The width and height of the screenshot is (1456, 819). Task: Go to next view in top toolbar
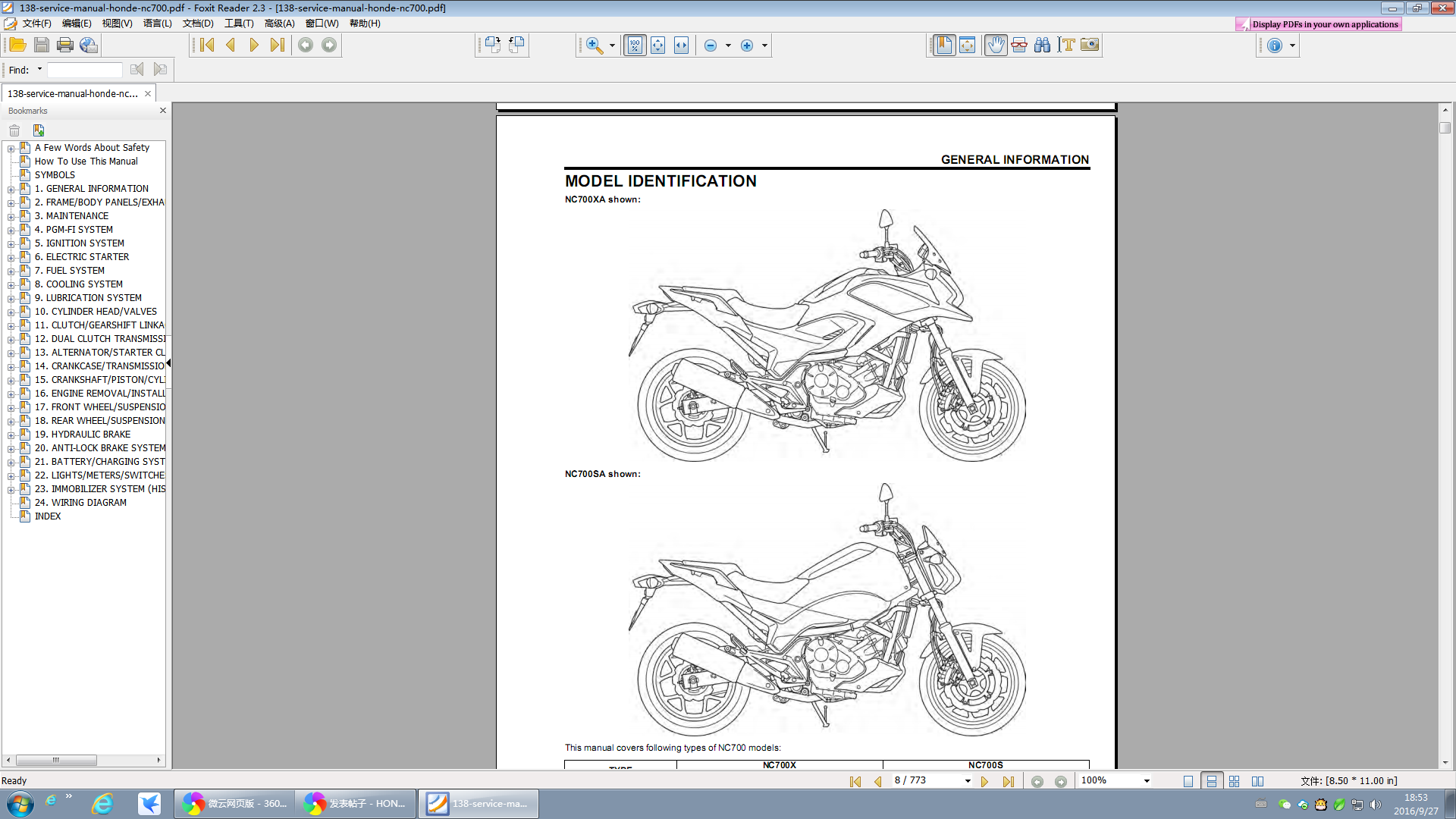tap(329, 45)
